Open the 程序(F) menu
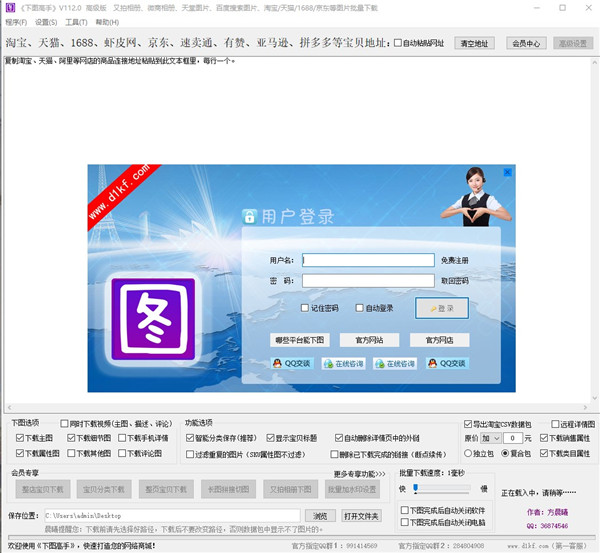Image resolution: width=600 pixels, height=553 pixels. coord(16,22)
